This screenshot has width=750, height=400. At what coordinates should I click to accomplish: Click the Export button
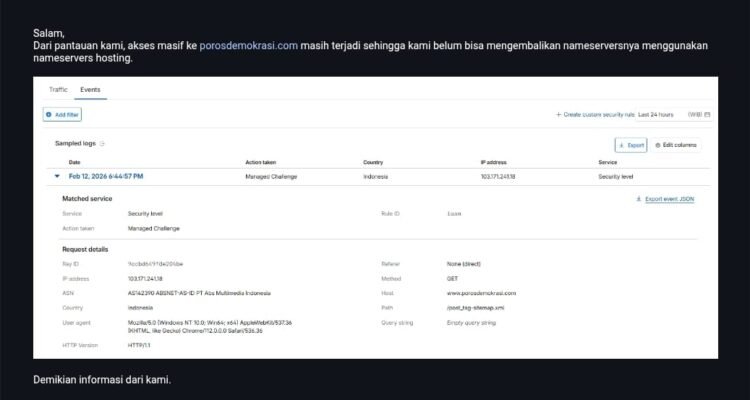pos(630,145)
